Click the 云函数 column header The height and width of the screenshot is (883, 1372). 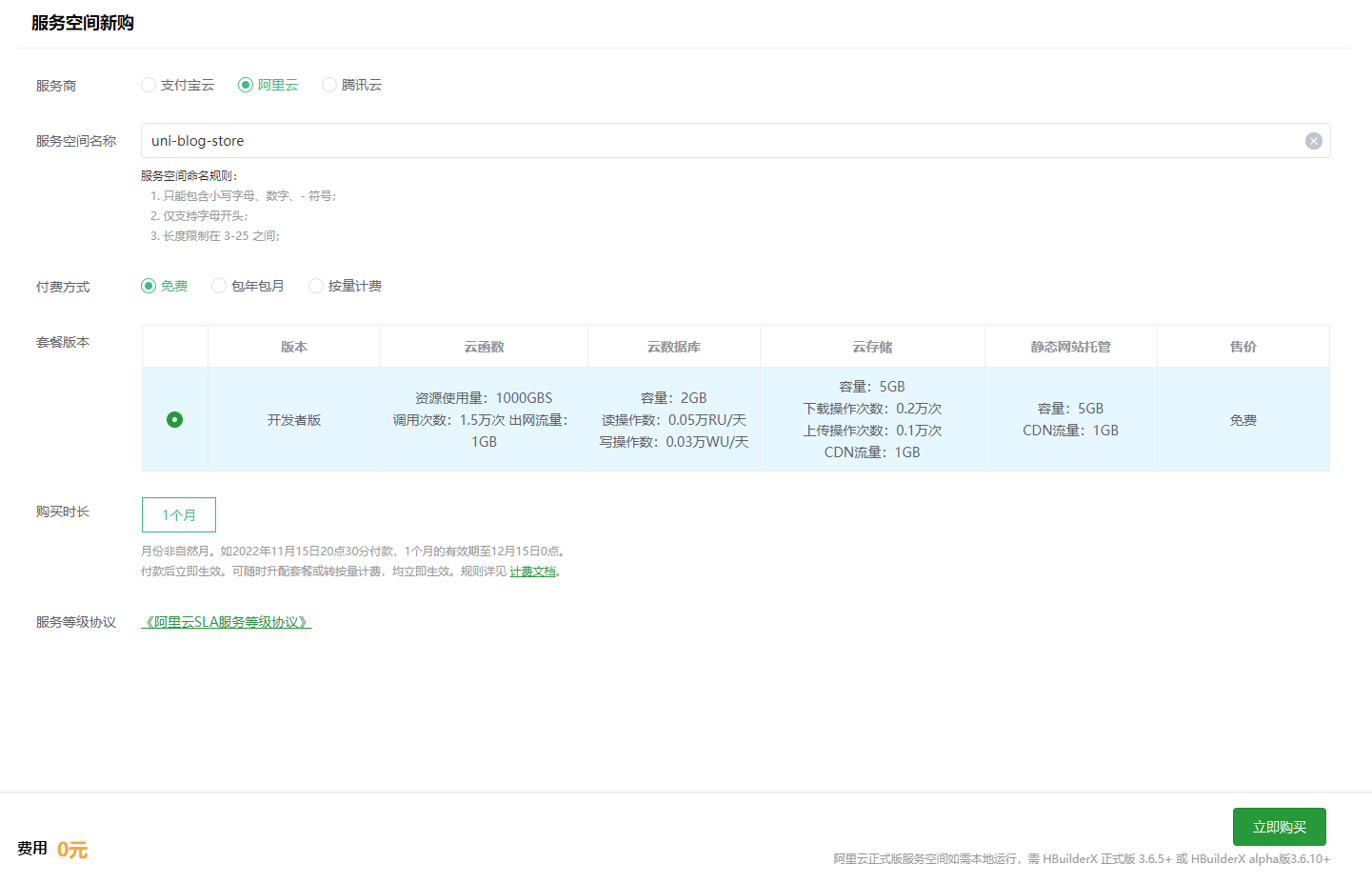(x=484, y=347)
